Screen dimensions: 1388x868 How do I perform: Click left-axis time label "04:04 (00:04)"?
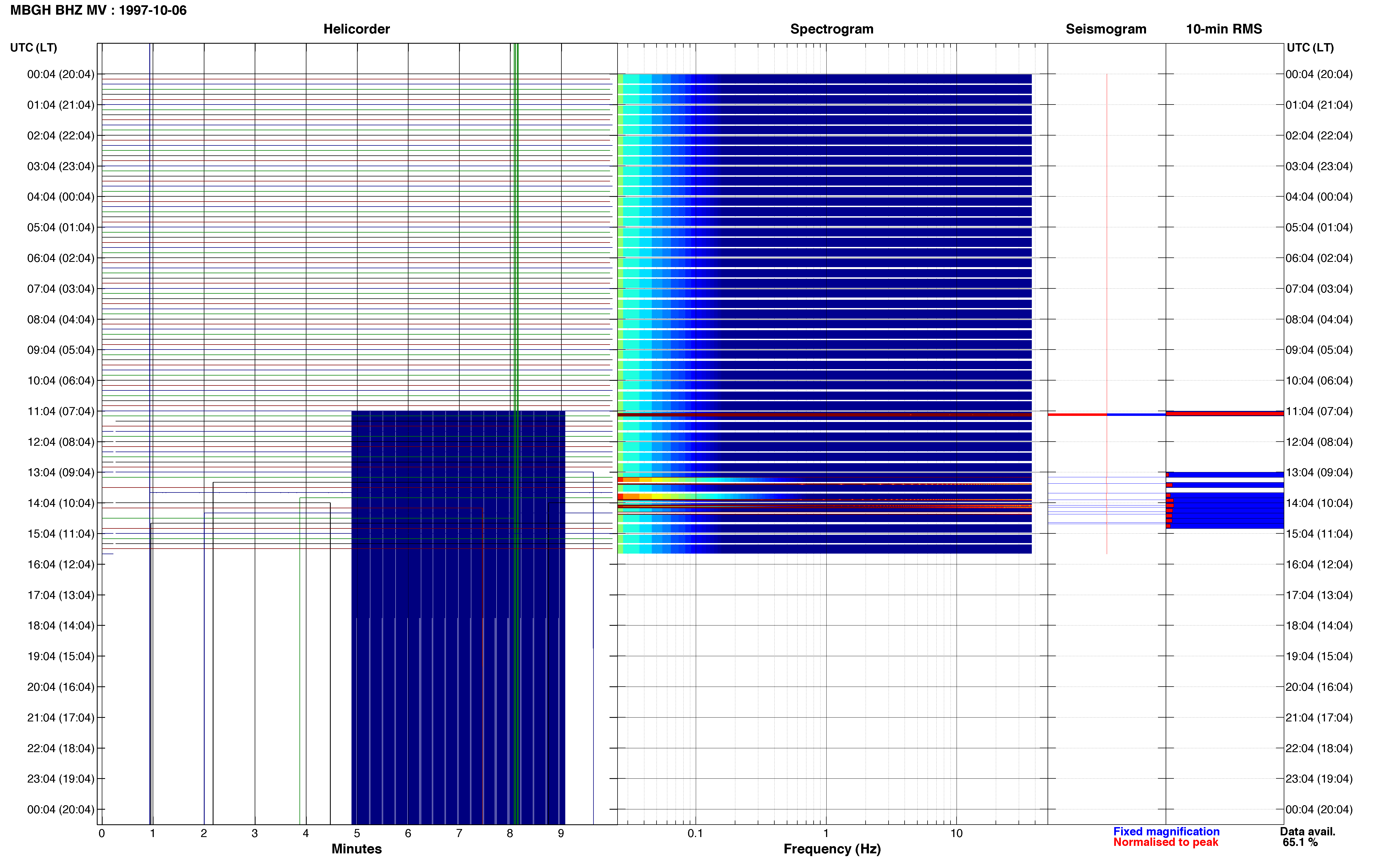click(61, 197)
